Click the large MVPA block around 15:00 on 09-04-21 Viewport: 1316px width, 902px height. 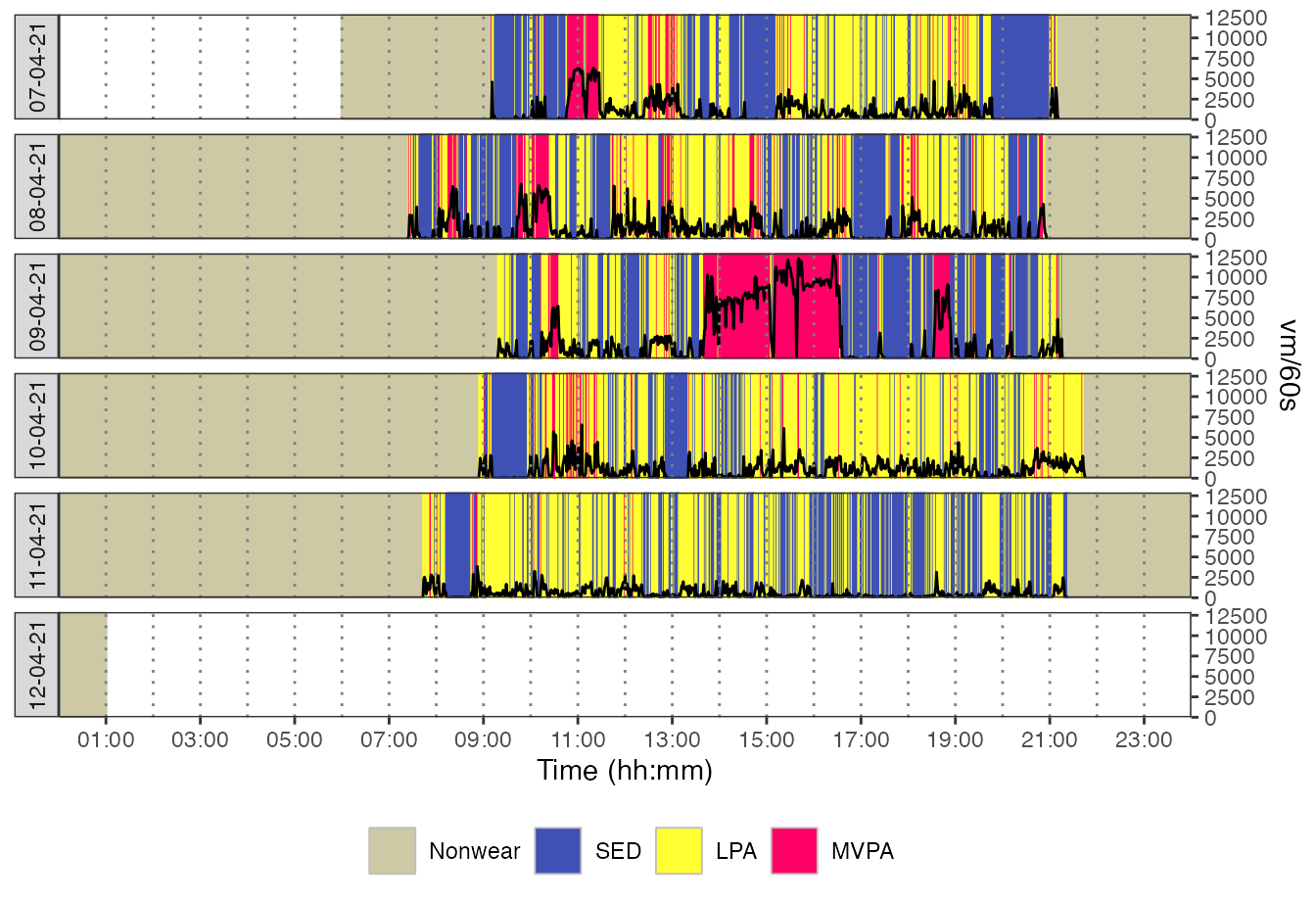click(774, 307)
